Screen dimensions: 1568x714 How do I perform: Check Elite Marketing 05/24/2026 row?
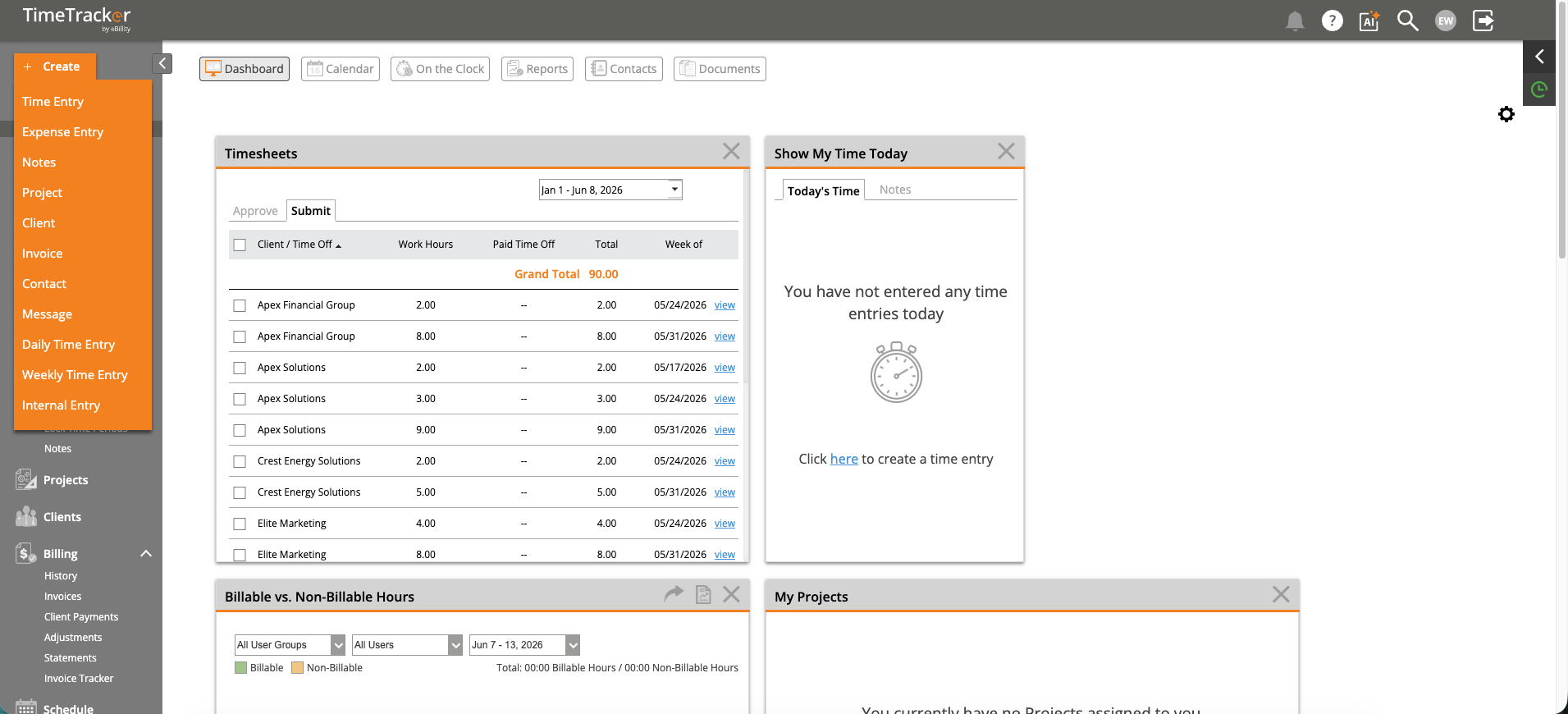tap(240, 524)
